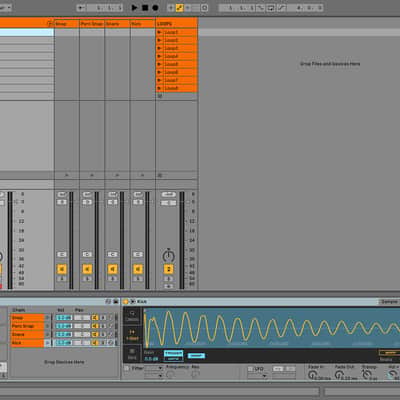
Task: Select the Kick chain in the chain list
Action: click(x=27, y=343)
